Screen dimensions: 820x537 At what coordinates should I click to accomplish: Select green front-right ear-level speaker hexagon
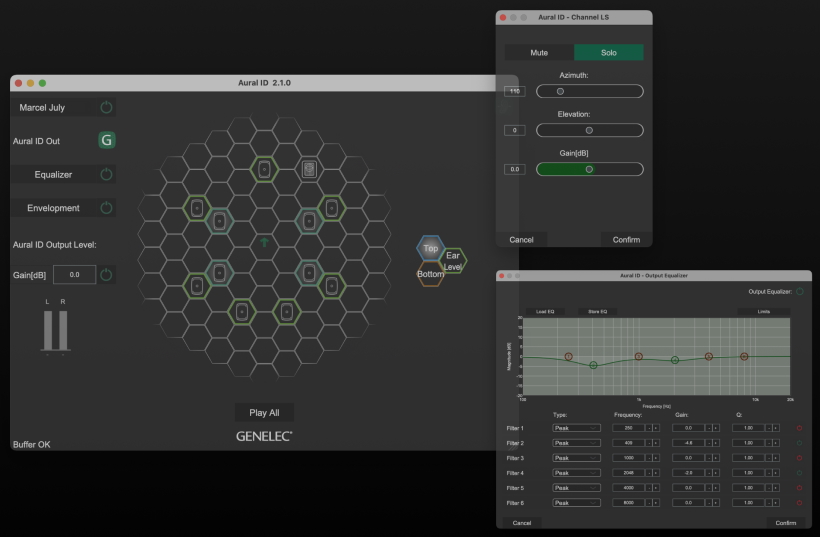[332, 208]
